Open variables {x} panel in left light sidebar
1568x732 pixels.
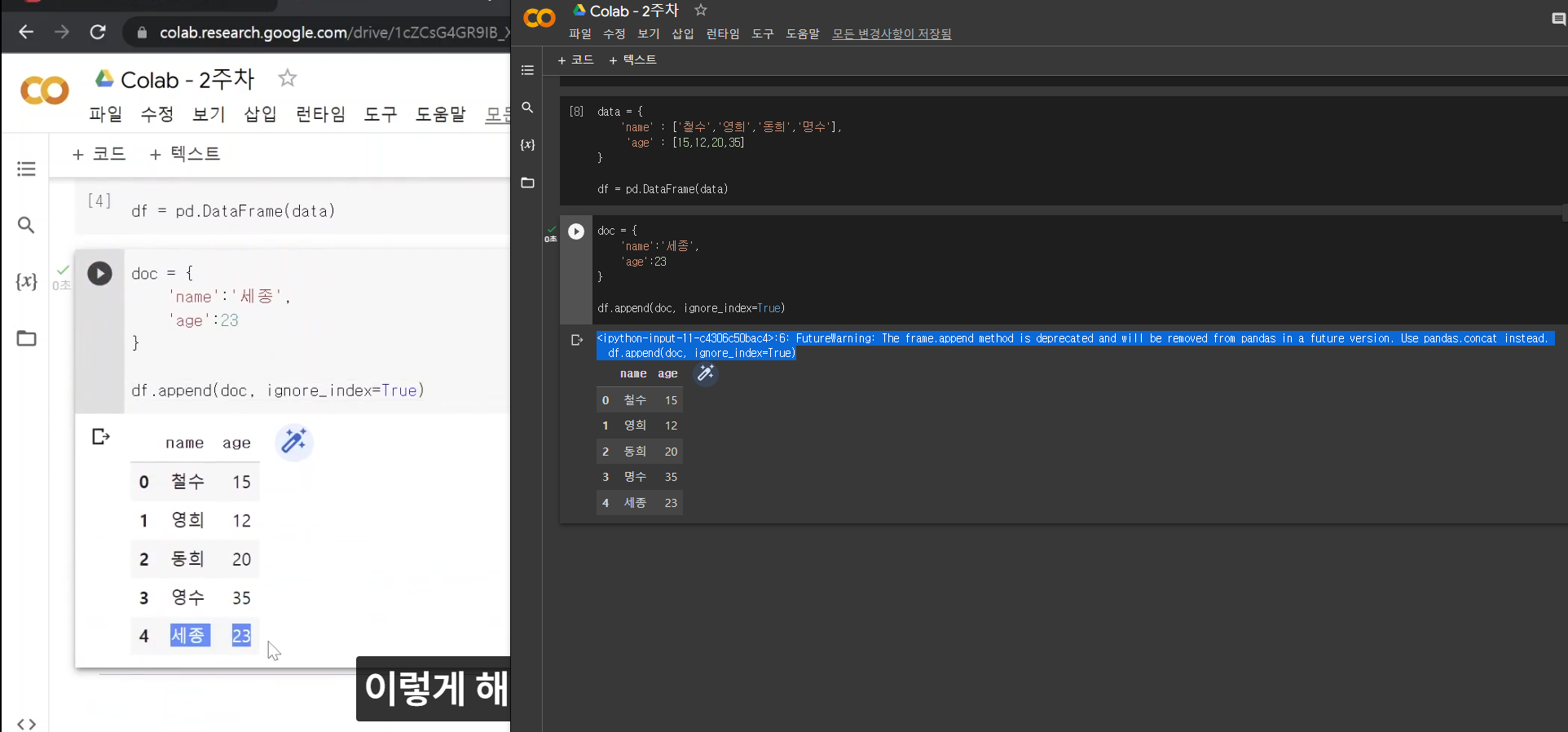26,281
